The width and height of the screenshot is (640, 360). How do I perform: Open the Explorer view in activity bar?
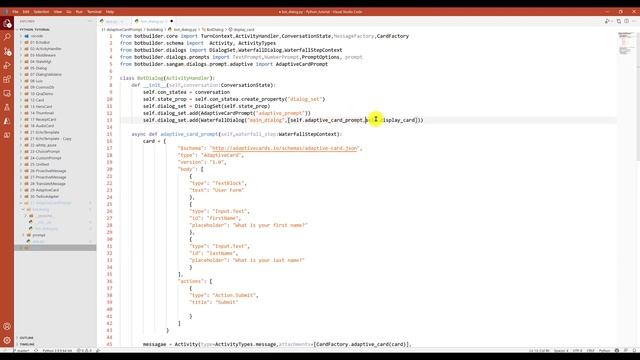[7, 24]
